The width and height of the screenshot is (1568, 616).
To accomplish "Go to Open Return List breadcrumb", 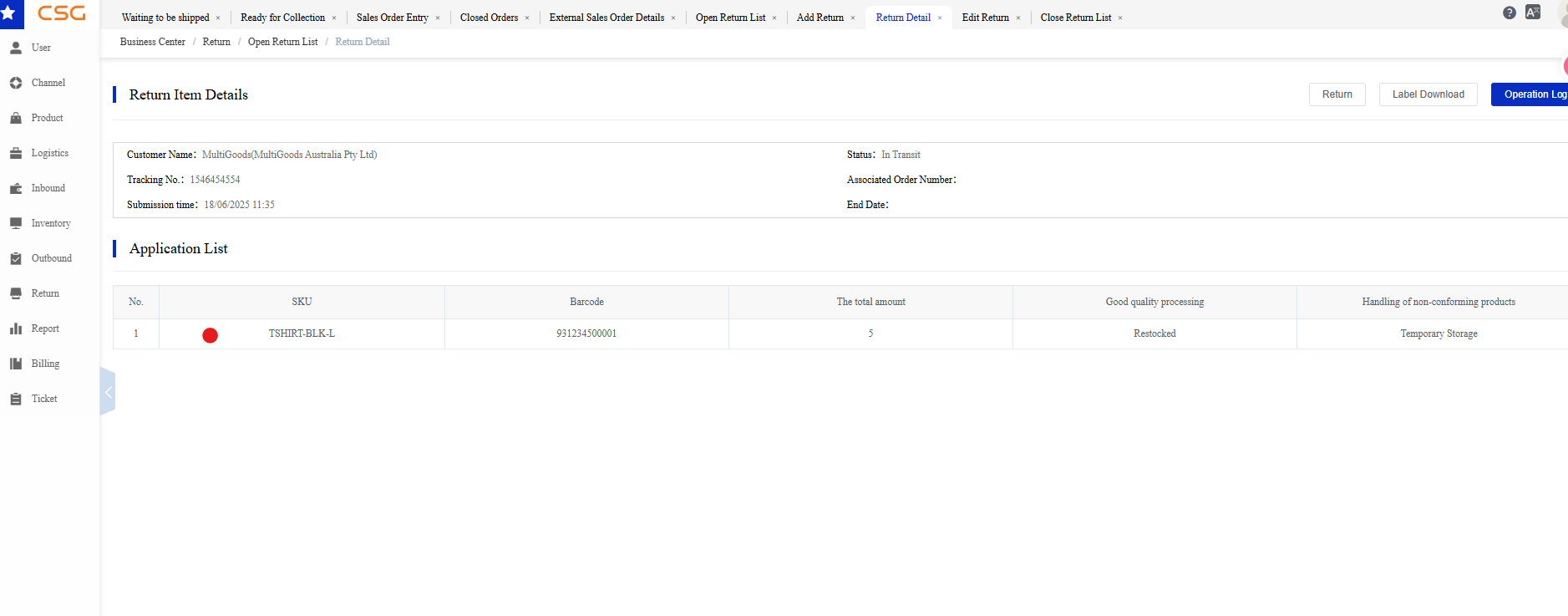I will 282,42.
